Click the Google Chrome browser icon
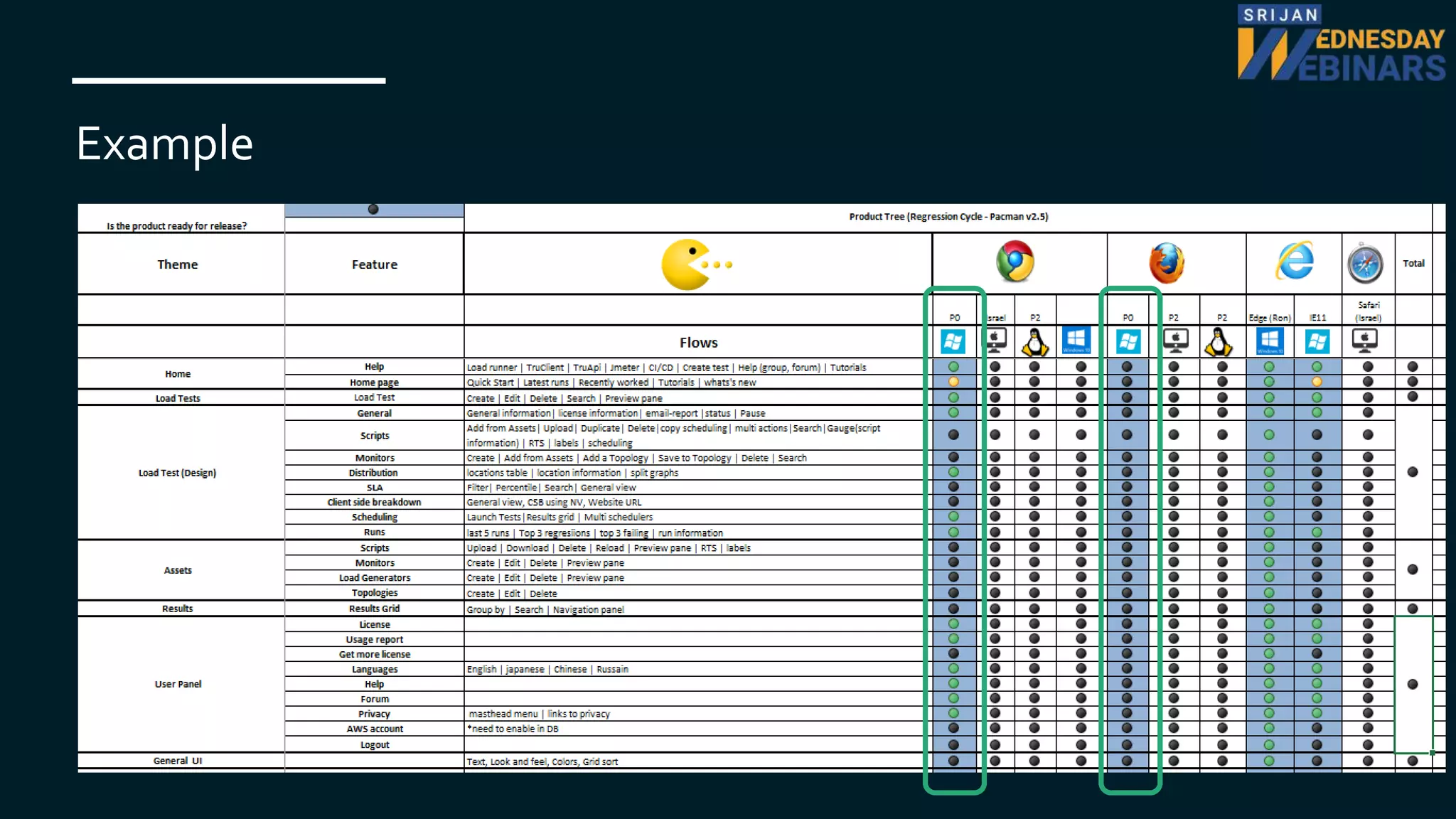 pos(1015,262)
